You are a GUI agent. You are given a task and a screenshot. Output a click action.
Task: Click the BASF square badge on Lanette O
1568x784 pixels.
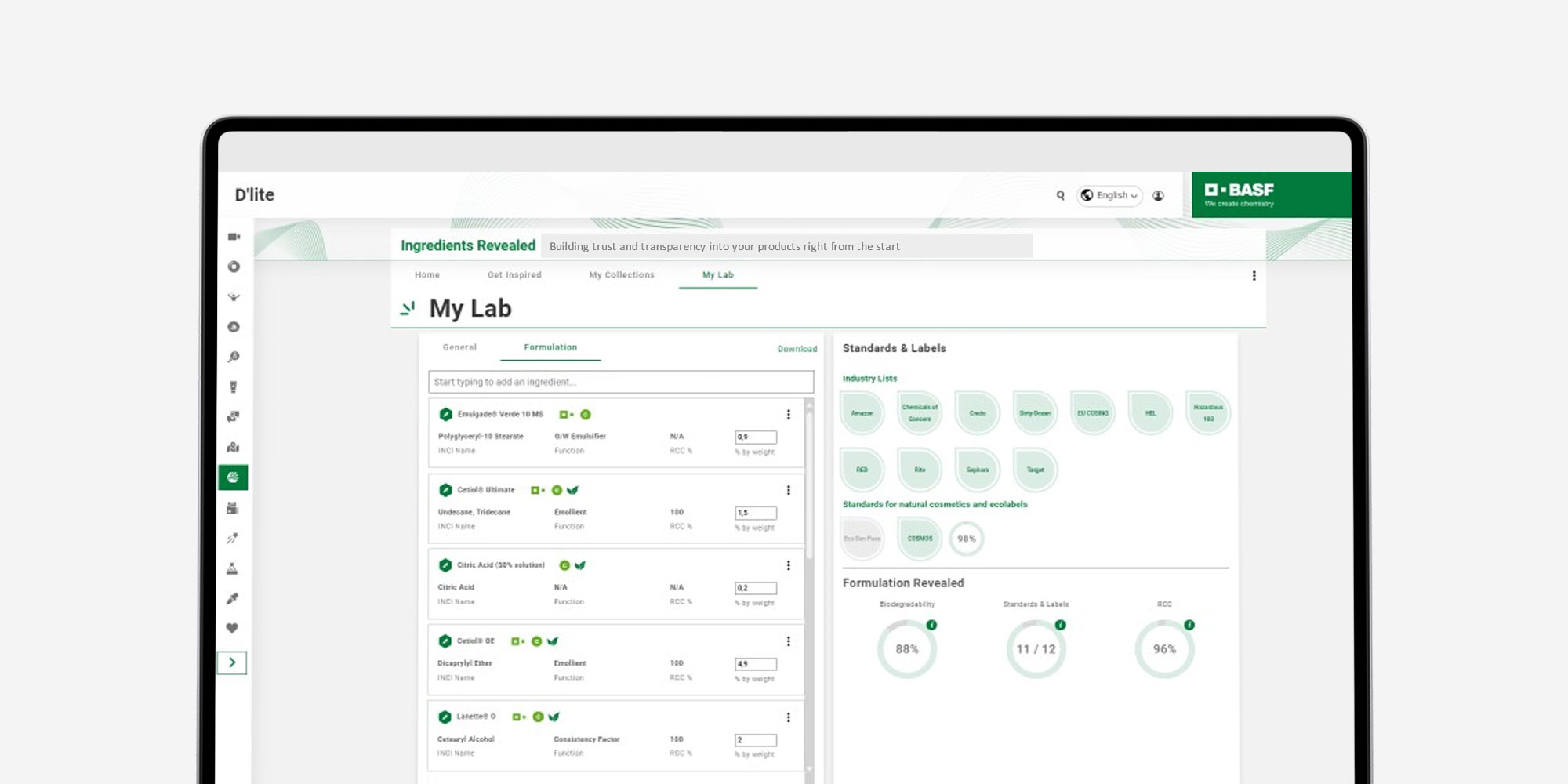[x=518, y=717]
